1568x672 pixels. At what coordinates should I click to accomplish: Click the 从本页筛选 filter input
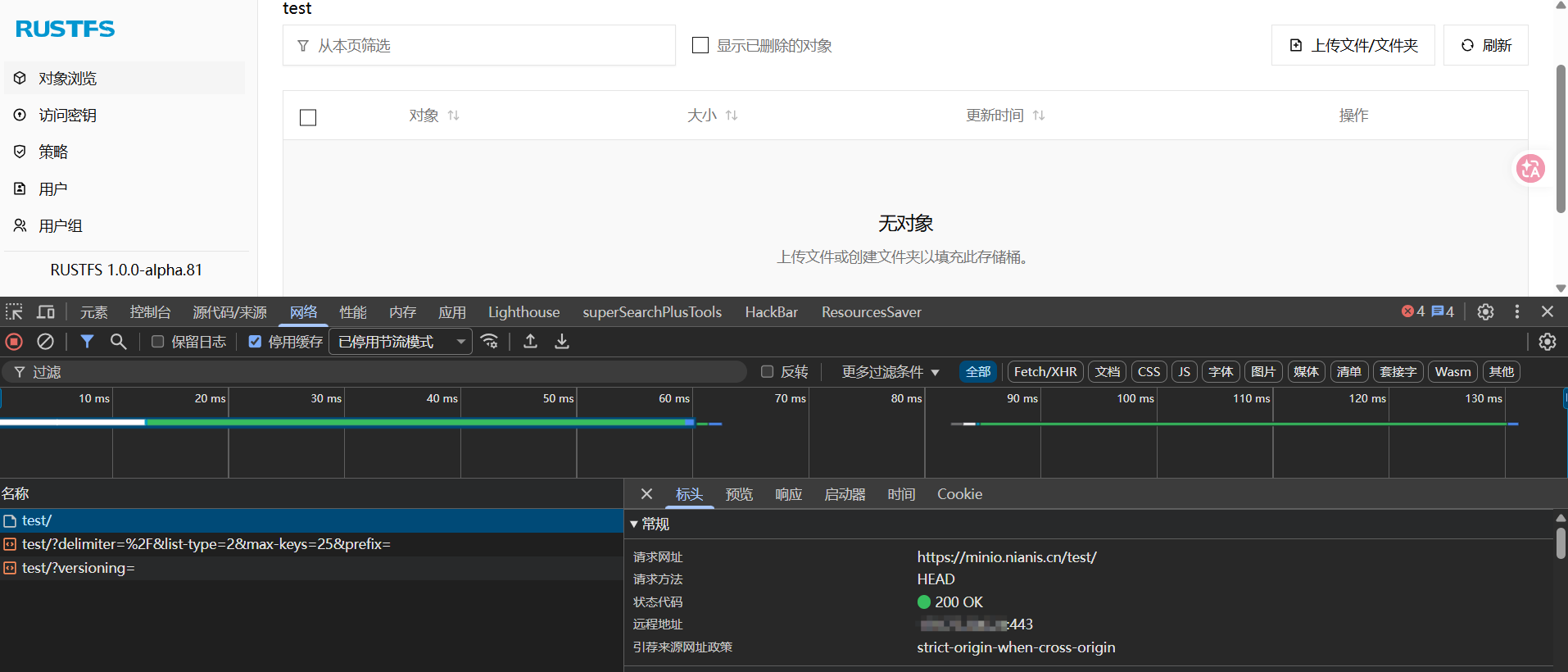tap(478, 45)
